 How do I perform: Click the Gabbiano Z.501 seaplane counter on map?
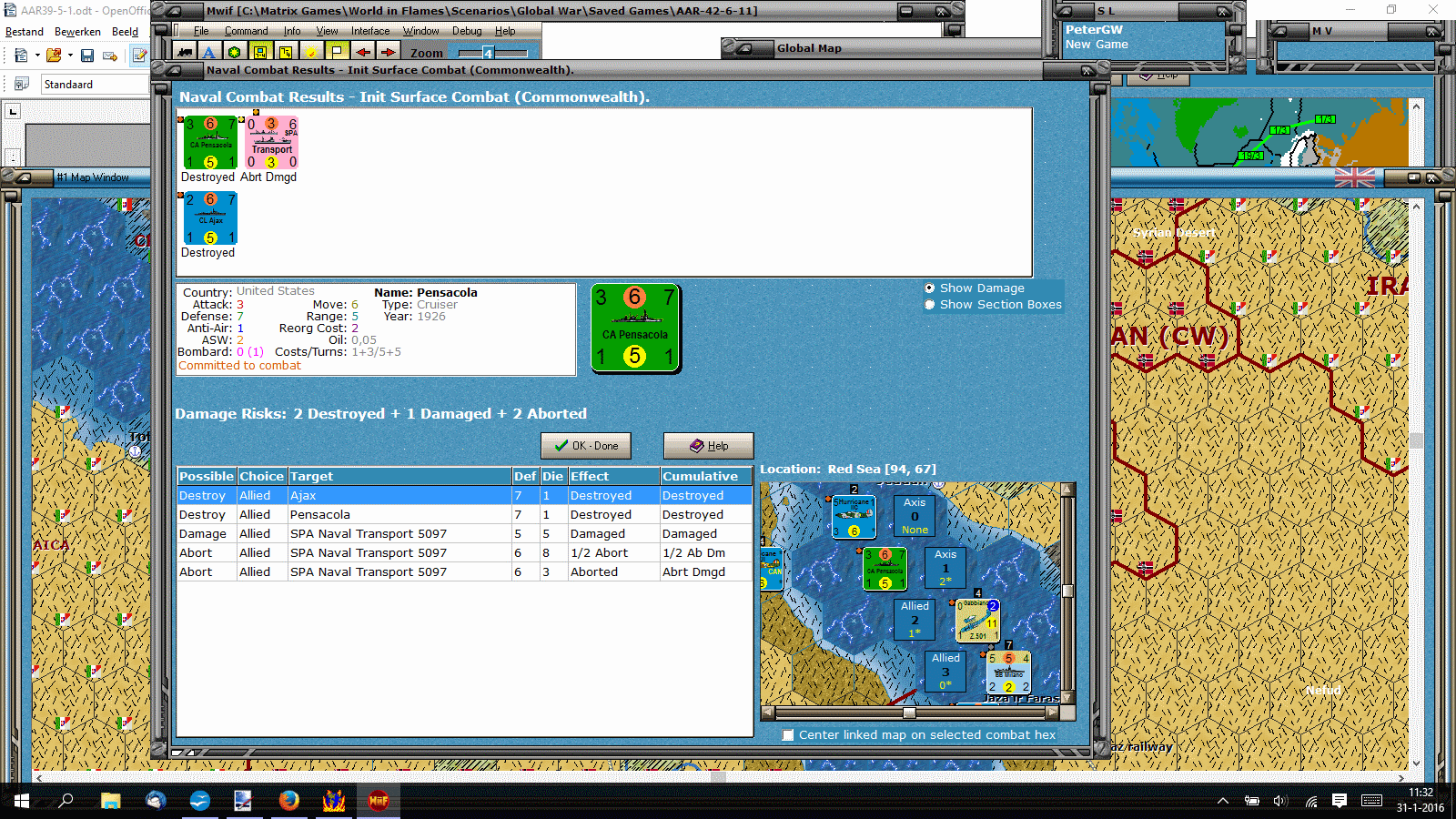click(x=977, y=621)
